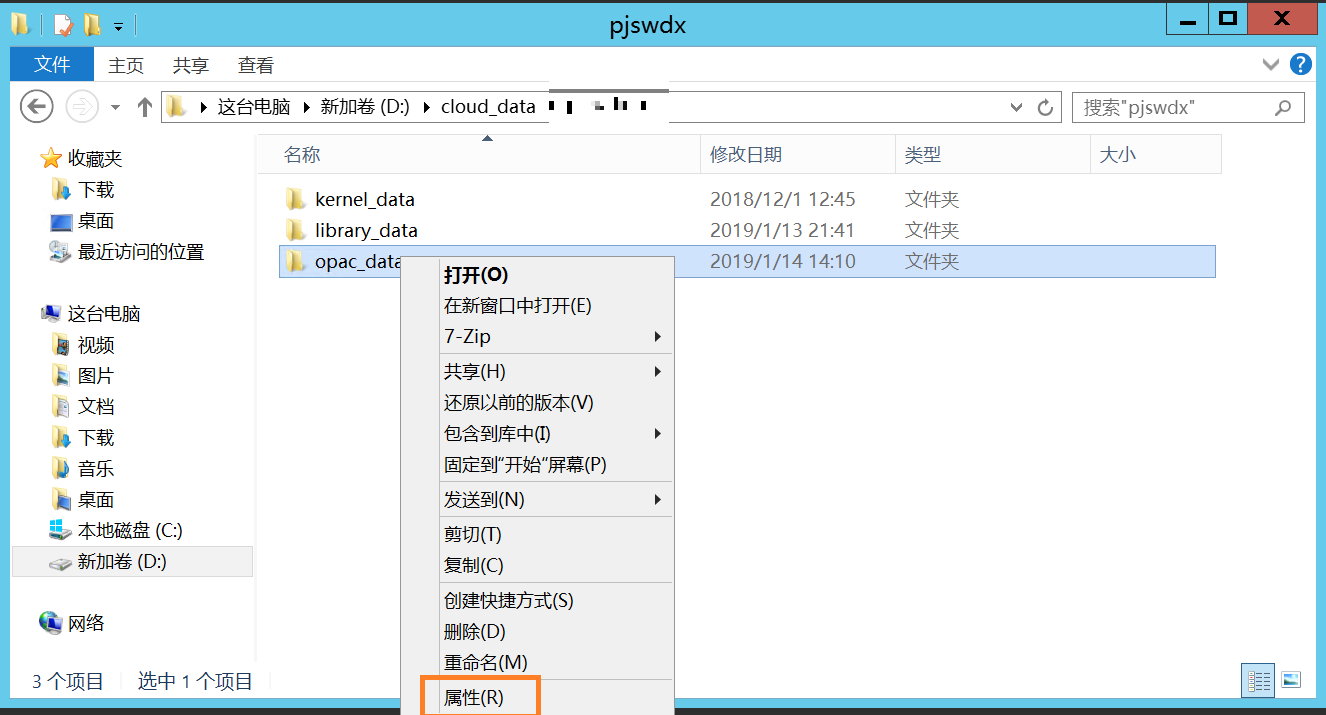Switch to large icons view icon

click(1291, 680)
